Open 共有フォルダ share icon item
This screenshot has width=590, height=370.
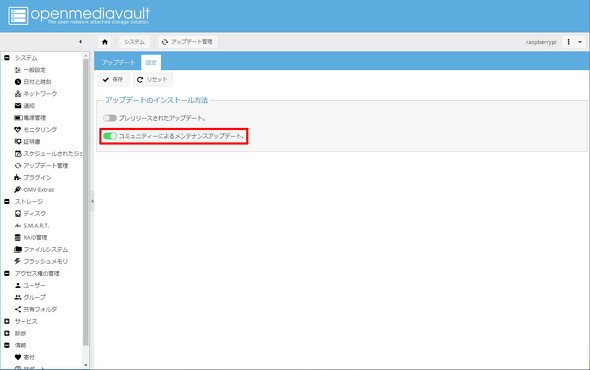[x=36, y=309]
